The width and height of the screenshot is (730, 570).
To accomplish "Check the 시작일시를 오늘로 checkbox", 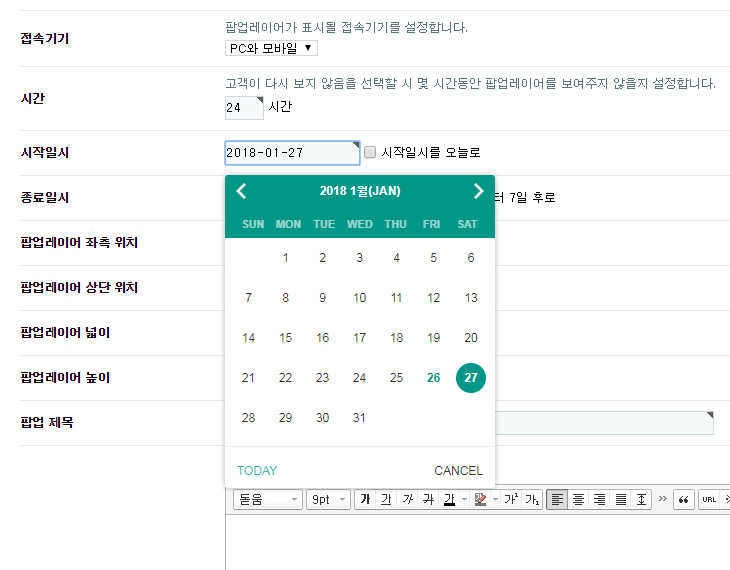I will [370, 152].
